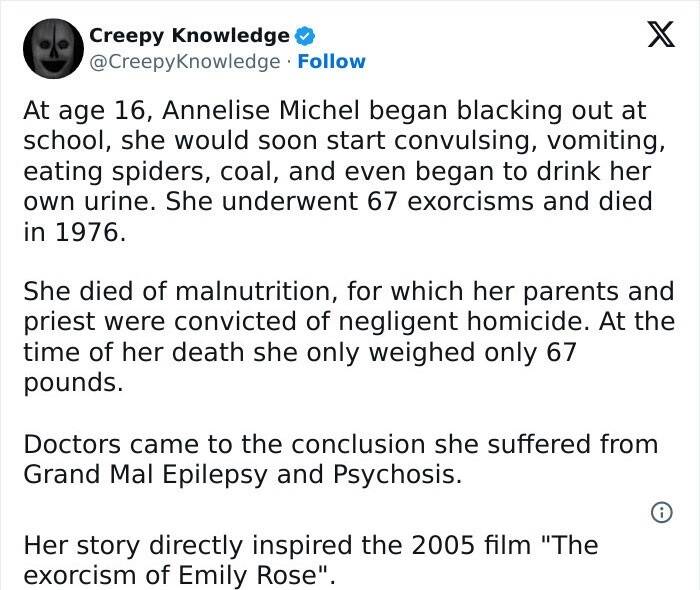Click the year "1976" in the tweet

coord(87,232)
